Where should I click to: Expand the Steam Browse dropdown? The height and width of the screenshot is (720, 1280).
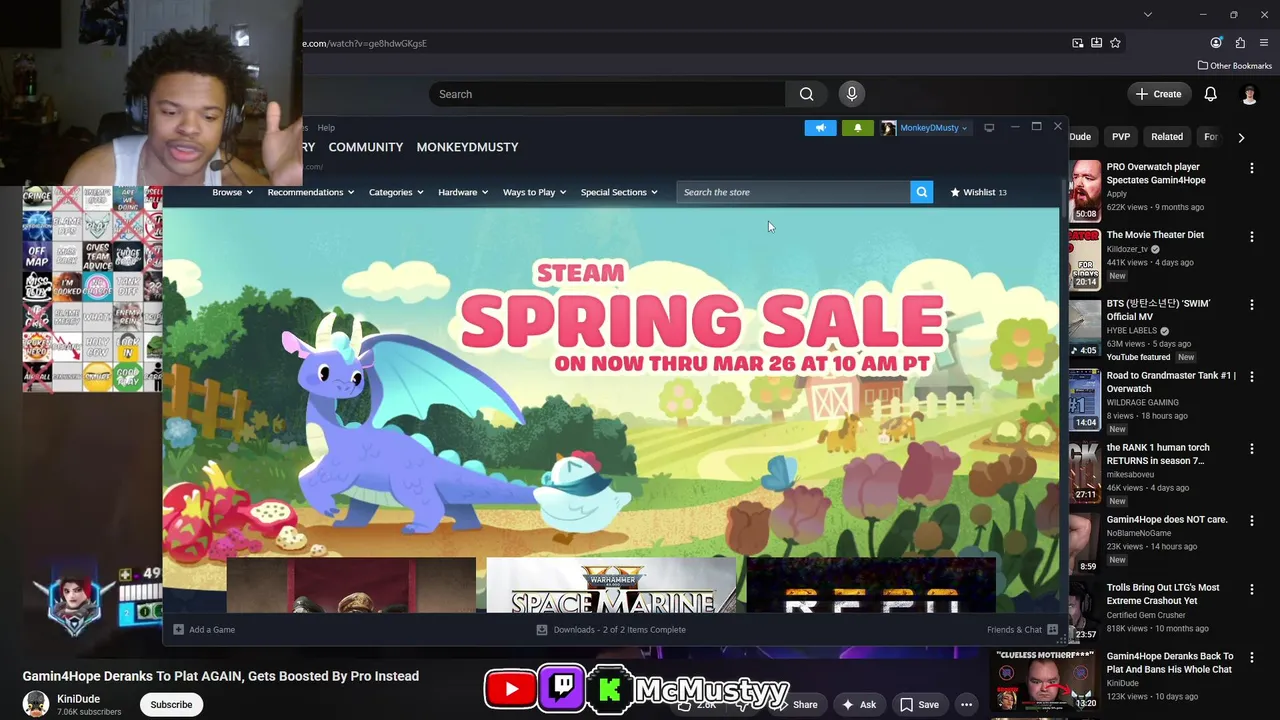tap(232, 192)
